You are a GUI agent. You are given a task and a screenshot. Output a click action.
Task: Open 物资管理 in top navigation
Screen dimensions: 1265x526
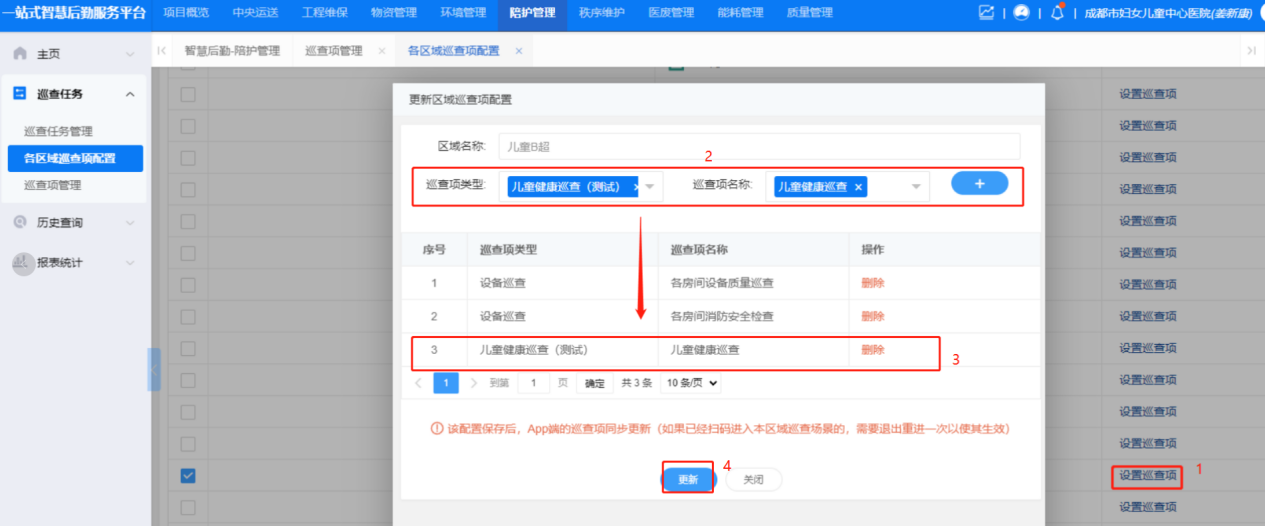point(394,13)
